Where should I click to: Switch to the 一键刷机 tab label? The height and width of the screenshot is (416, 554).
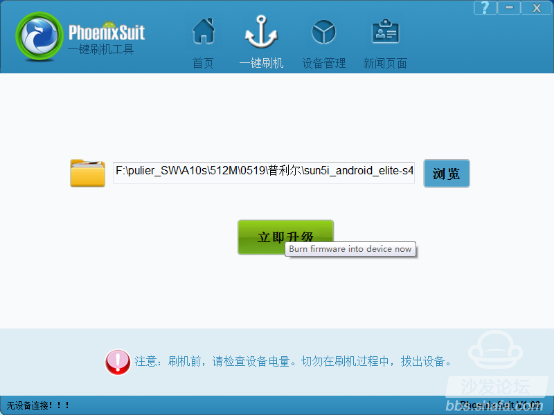(261, 63)
